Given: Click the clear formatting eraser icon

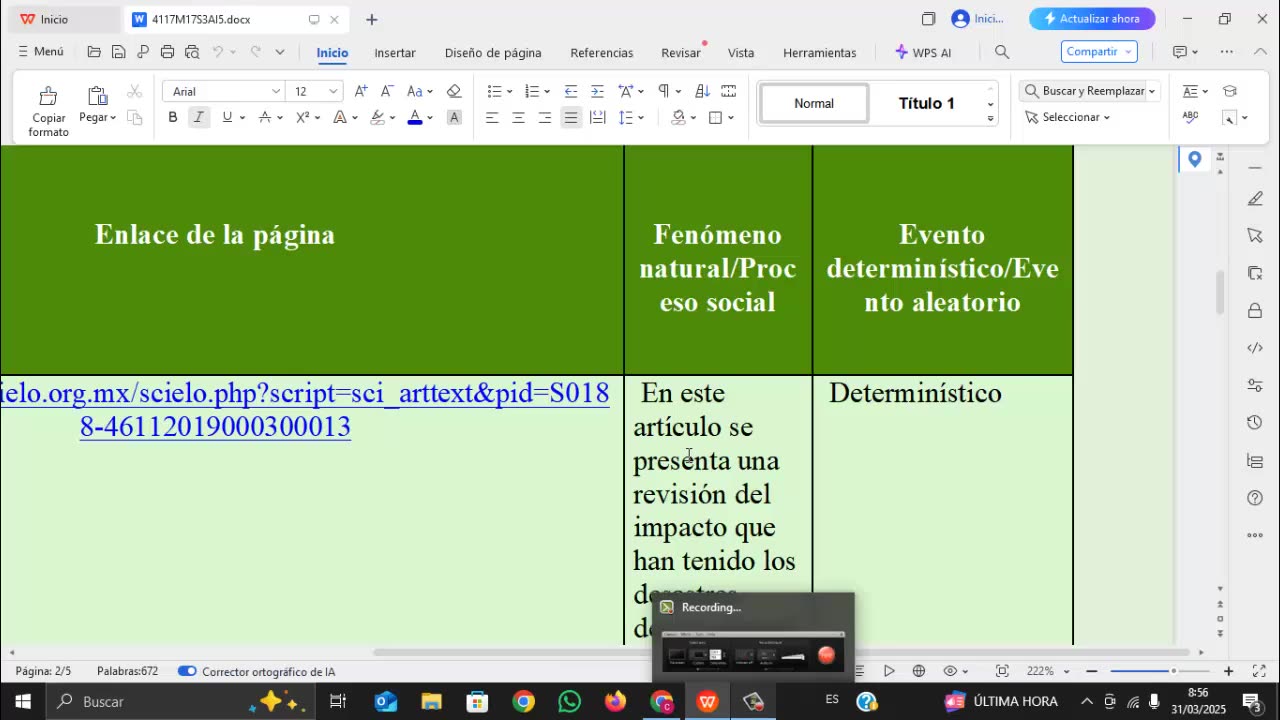Looking at the screenshot, I should click(x=454, y=91).
